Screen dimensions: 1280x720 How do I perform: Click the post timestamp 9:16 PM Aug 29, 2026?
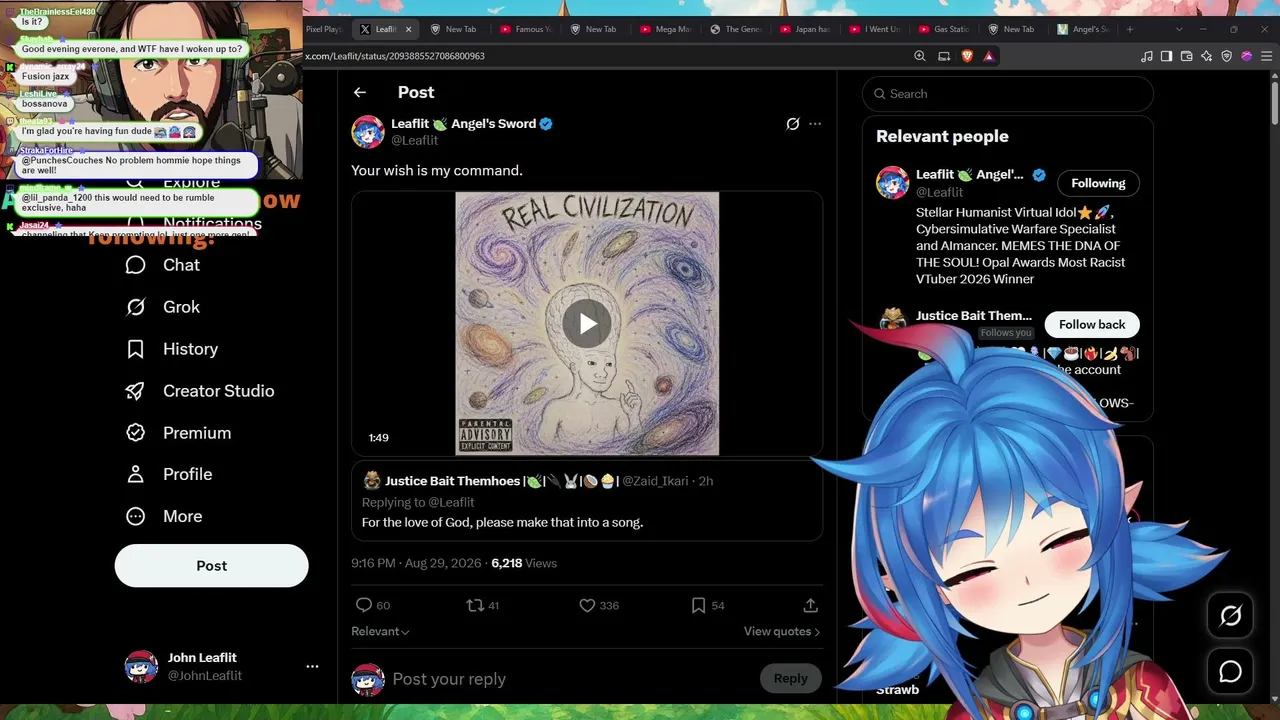(x=416, y=563)
